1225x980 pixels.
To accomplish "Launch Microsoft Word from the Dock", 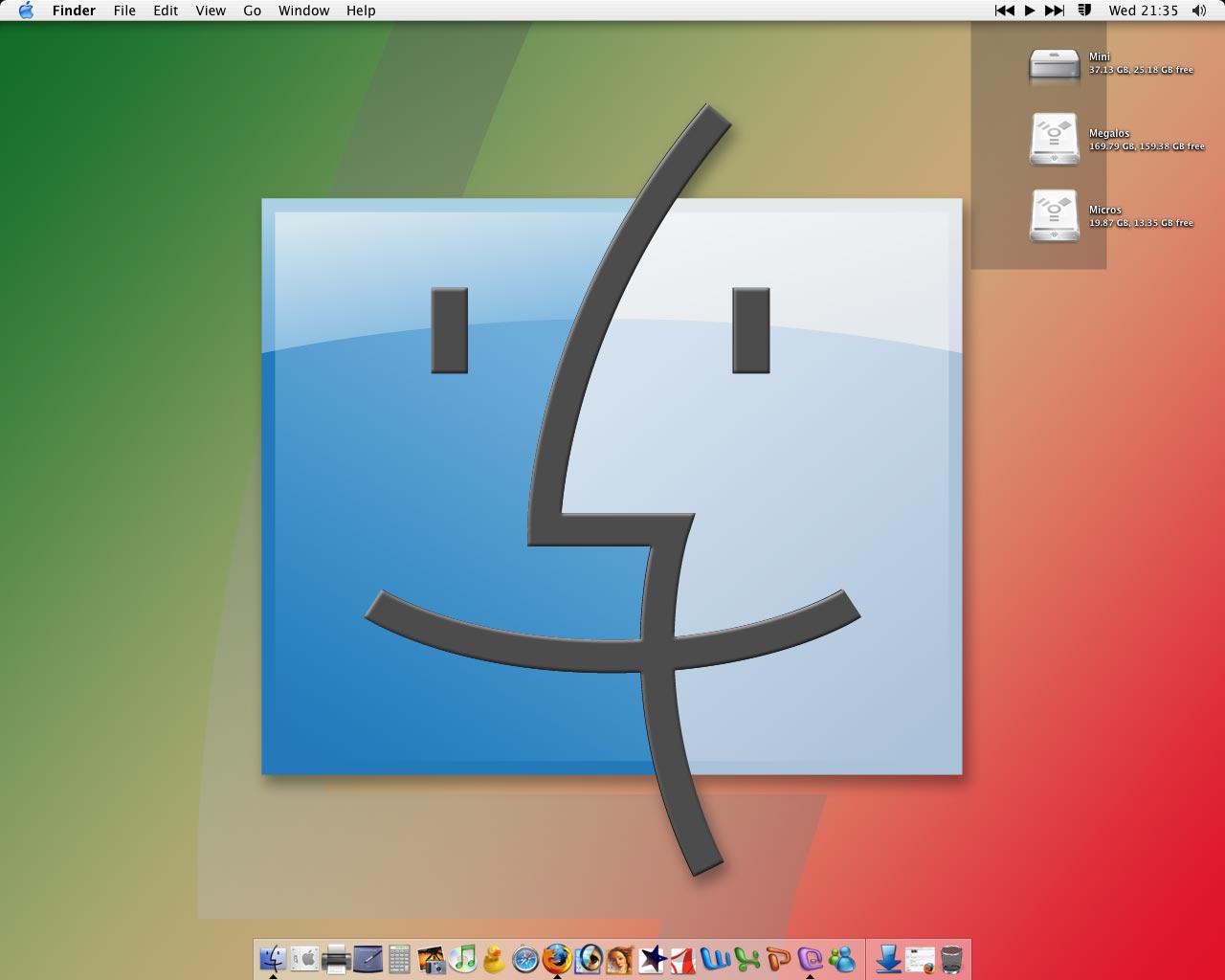I will (x=715, y=958).
